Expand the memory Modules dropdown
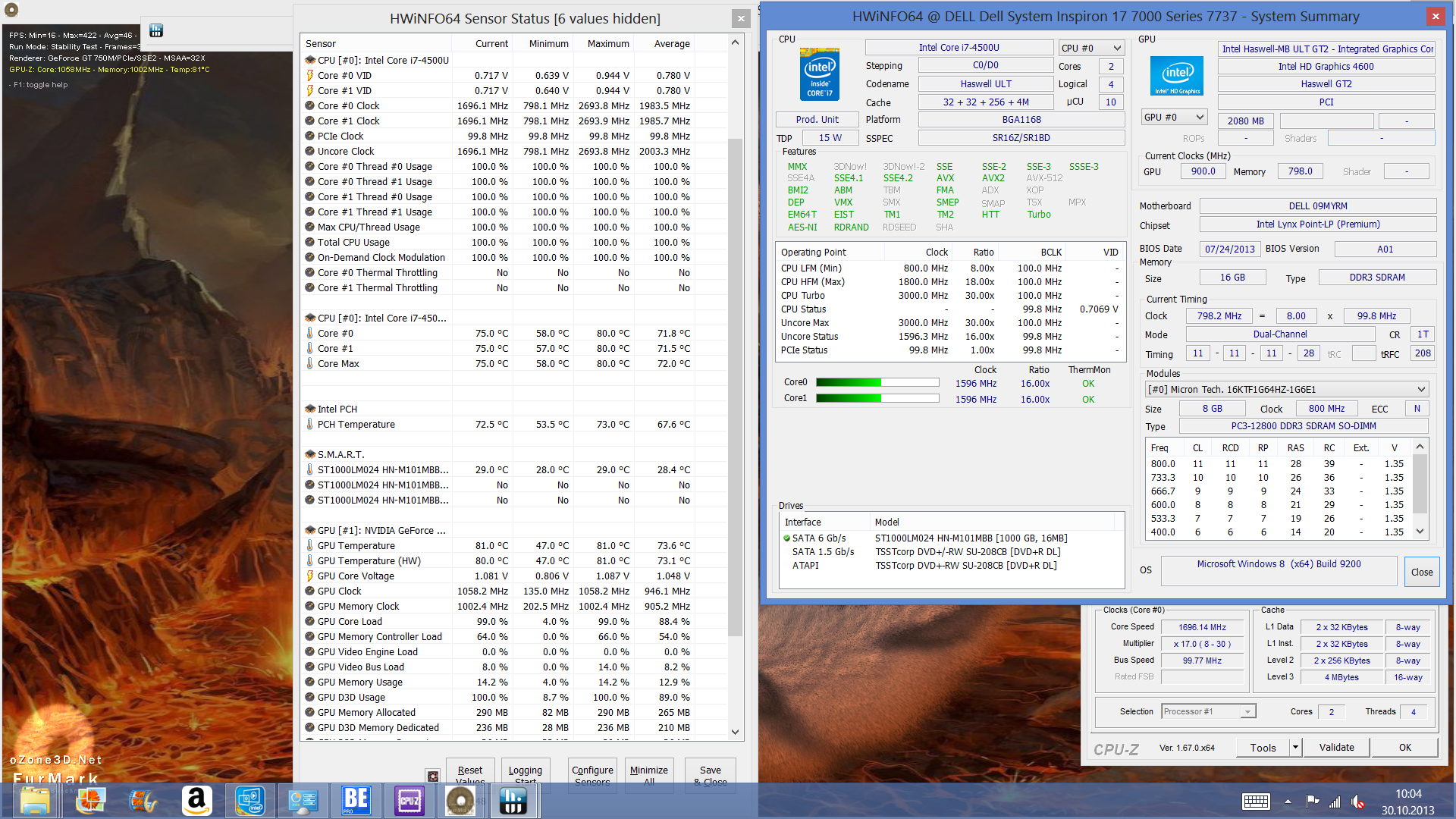Image resolution: width=1456 pixels, height=819 pixels. tap(1287, 389)
